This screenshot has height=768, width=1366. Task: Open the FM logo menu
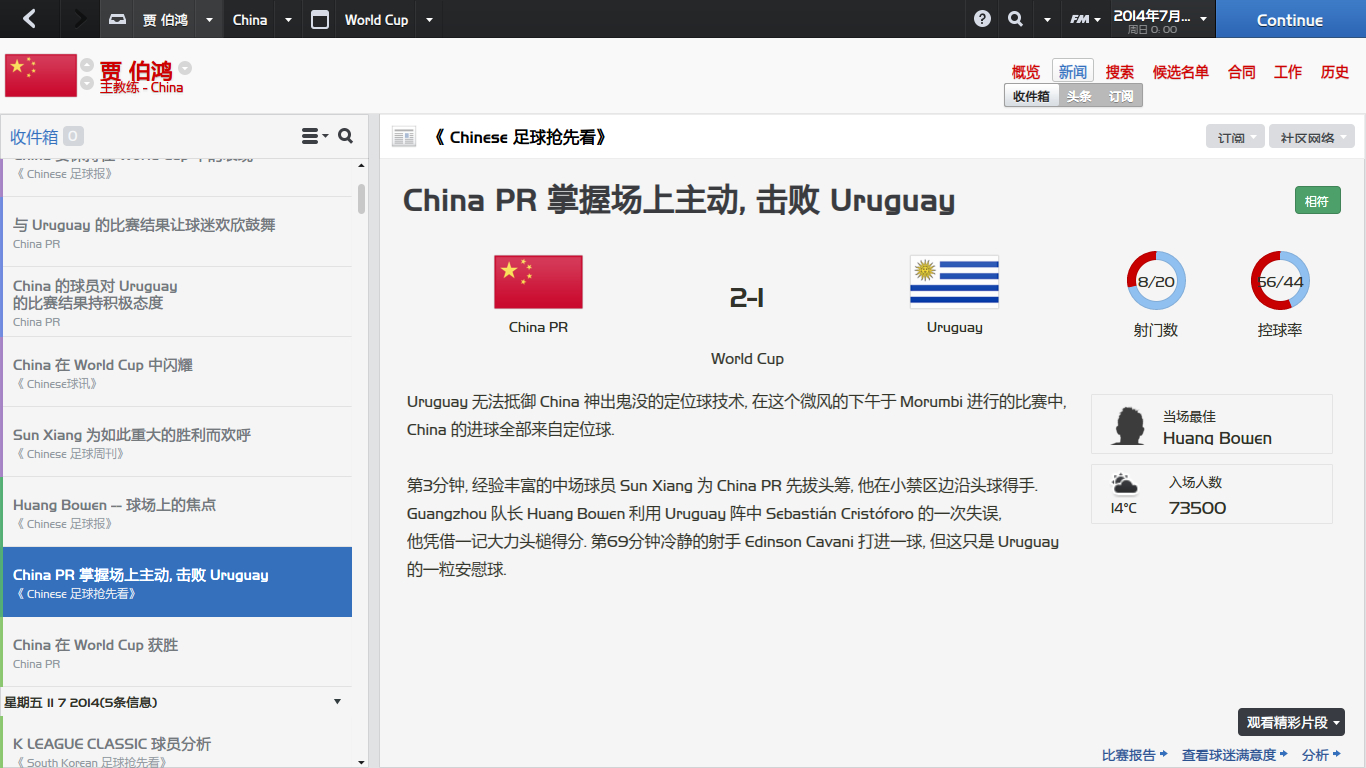pyautogui.click(x=1085, y=19)
